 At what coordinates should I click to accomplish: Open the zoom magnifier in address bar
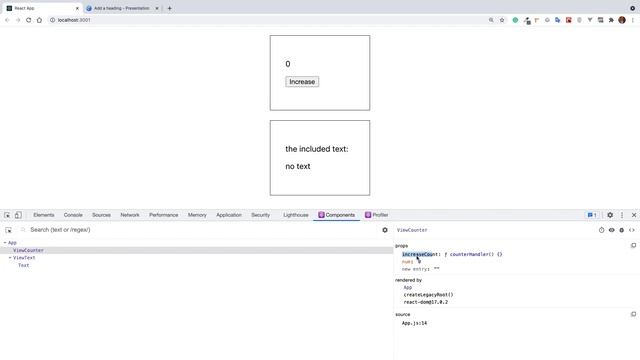tap(491, 20)
